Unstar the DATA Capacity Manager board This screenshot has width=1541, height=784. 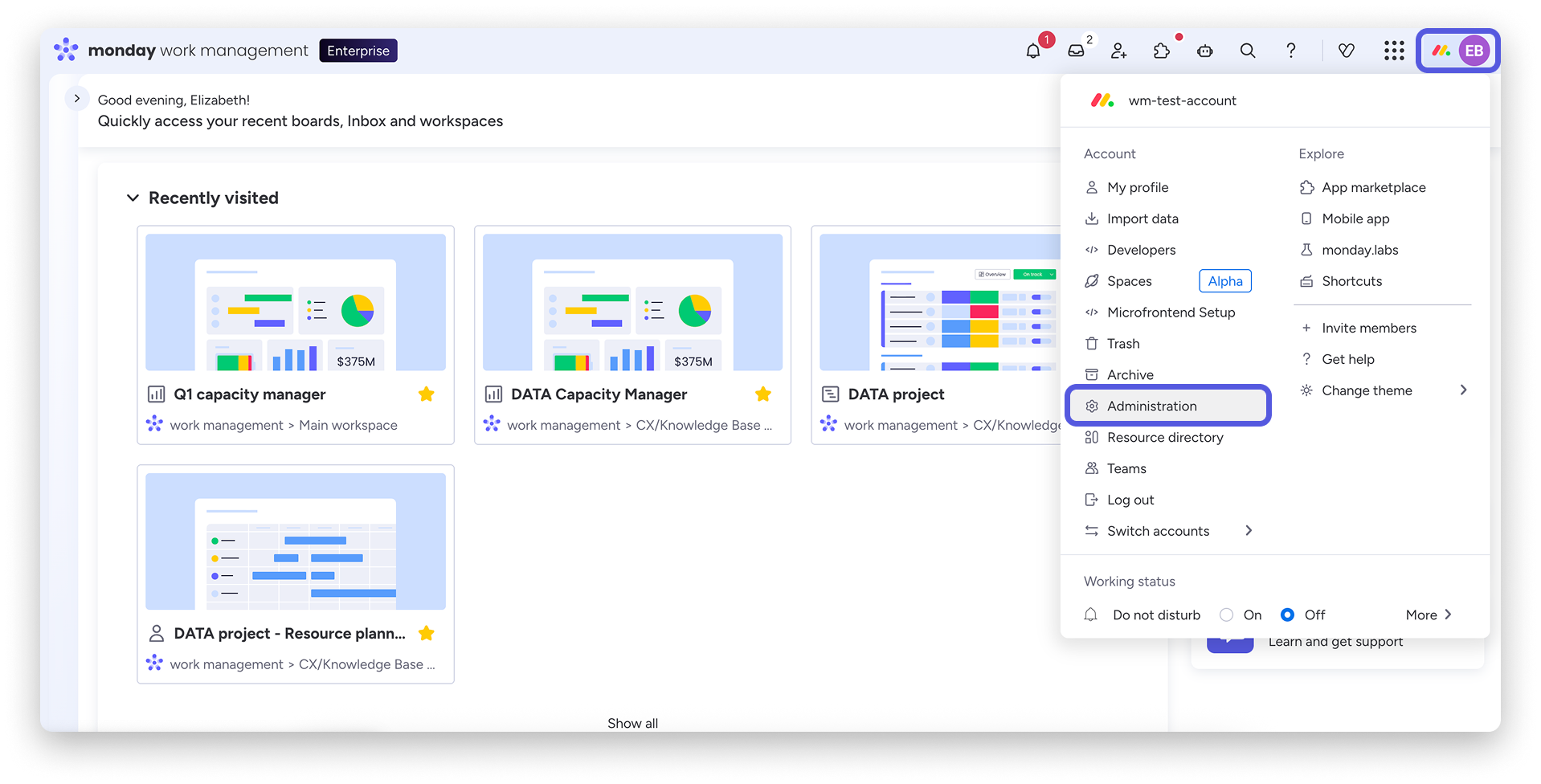[x=763, y=394]
